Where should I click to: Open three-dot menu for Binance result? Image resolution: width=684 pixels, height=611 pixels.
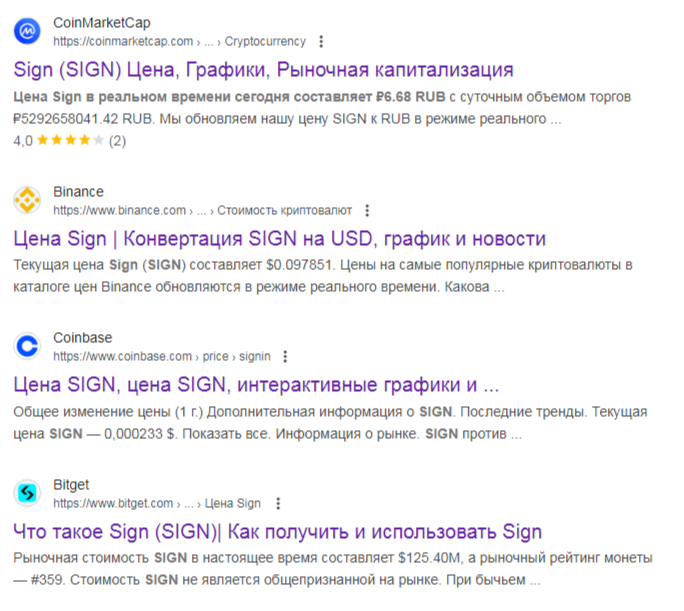[x=367, y=211]
